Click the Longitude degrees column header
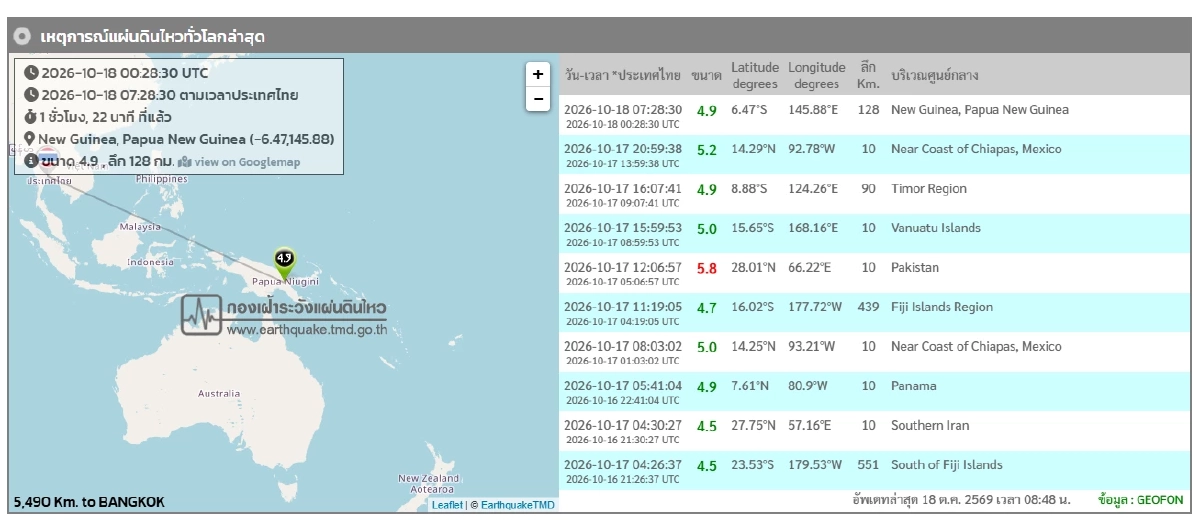Viewport: 1200px width, 525px height. point(817,75)
